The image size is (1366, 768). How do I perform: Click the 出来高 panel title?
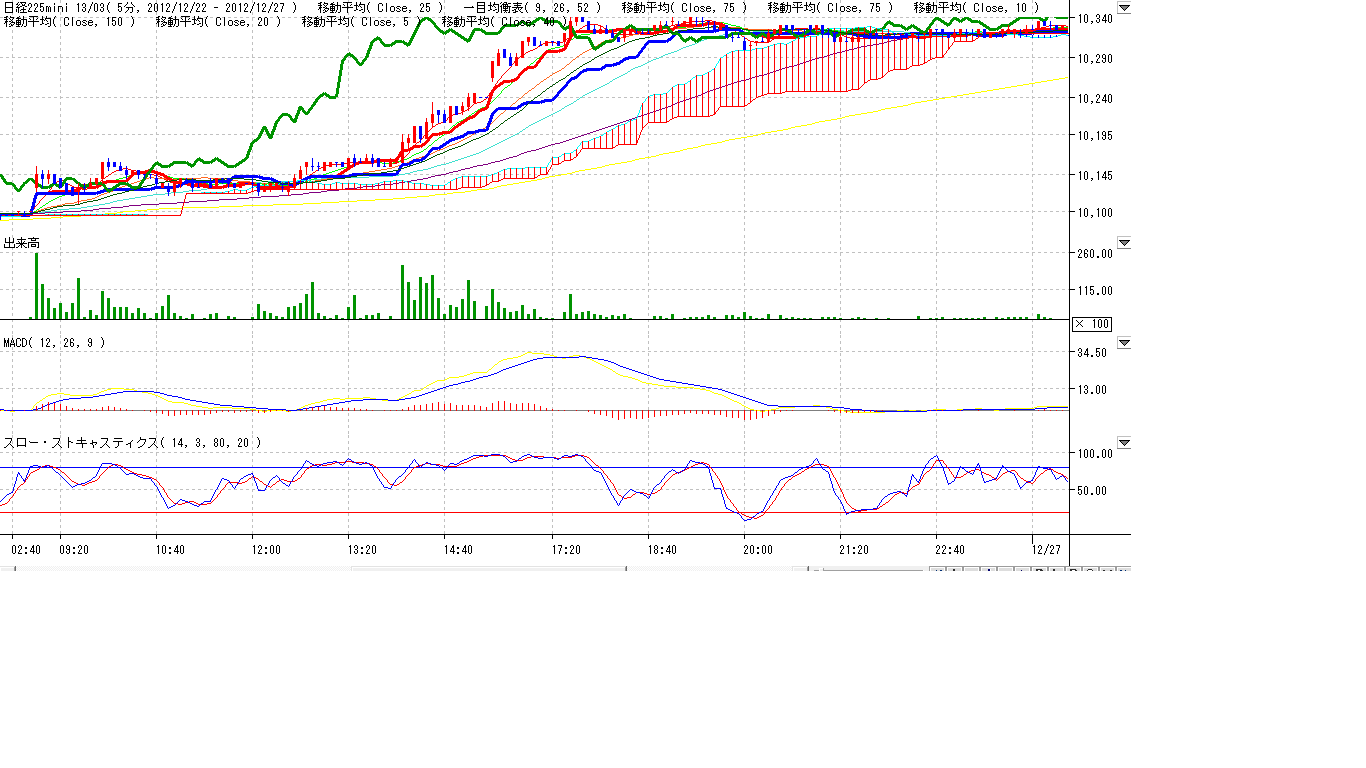pyautogui.click(x=21, y=243)
